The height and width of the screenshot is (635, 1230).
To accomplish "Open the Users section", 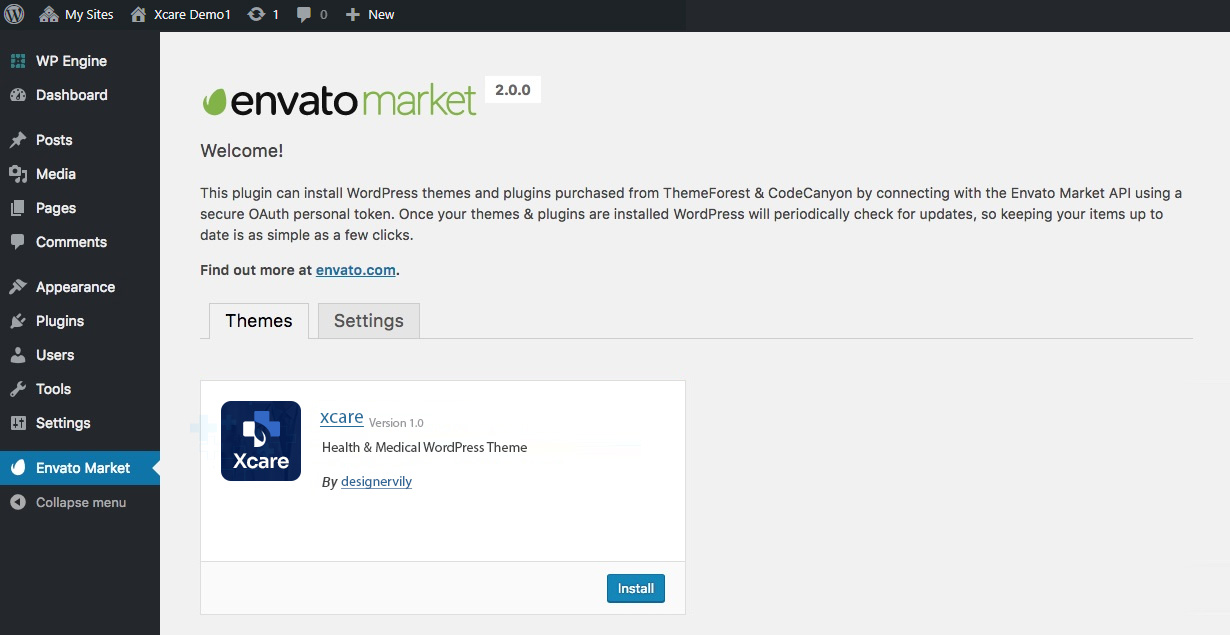I will coord(54,355).
